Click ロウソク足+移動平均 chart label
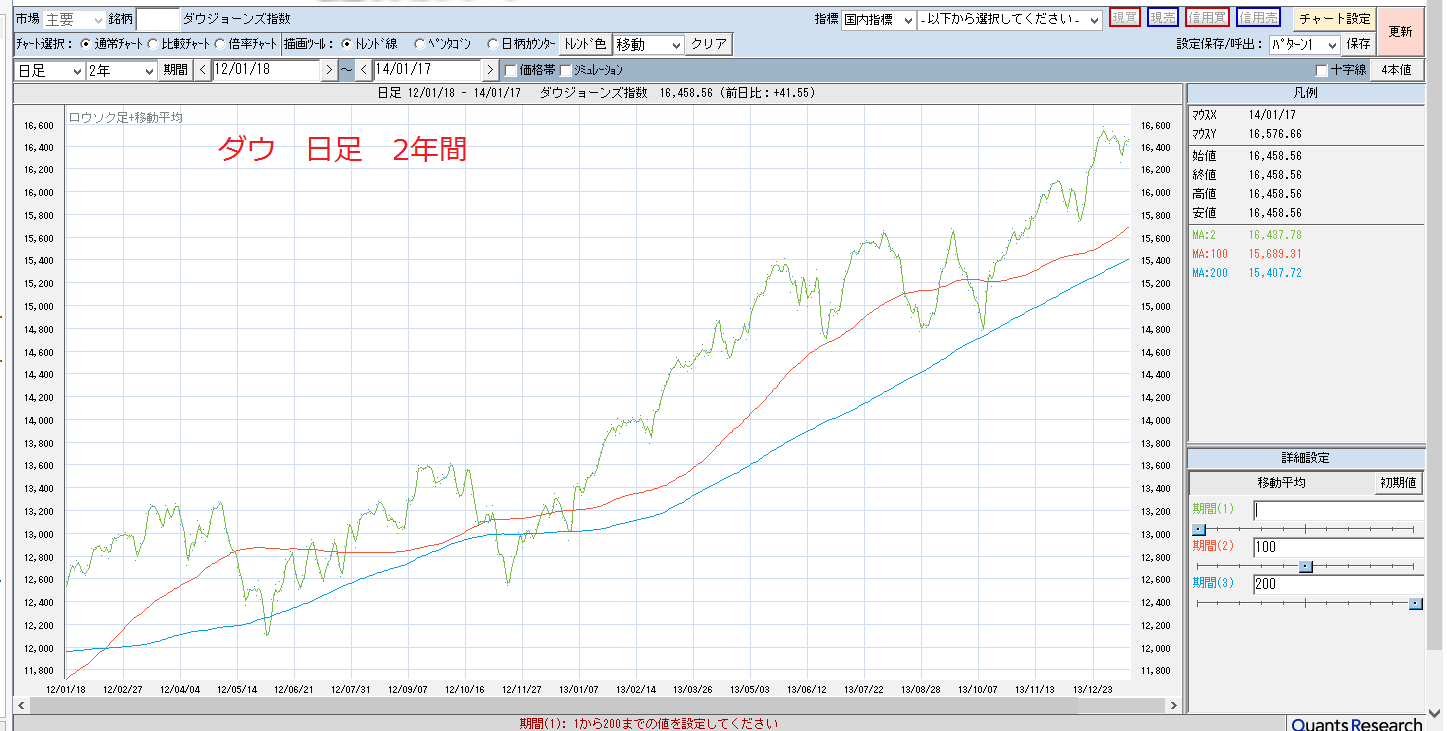 pos(126,117)
